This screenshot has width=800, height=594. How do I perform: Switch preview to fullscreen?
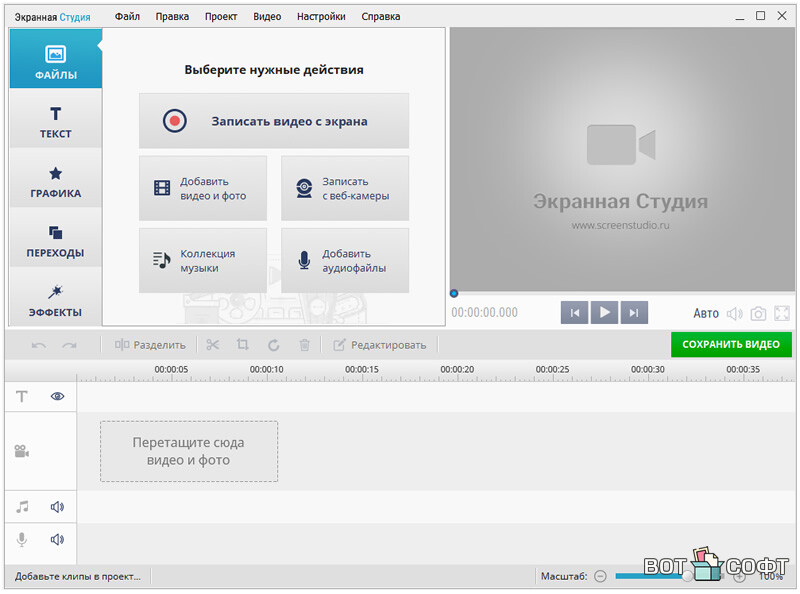pos(782,313)
